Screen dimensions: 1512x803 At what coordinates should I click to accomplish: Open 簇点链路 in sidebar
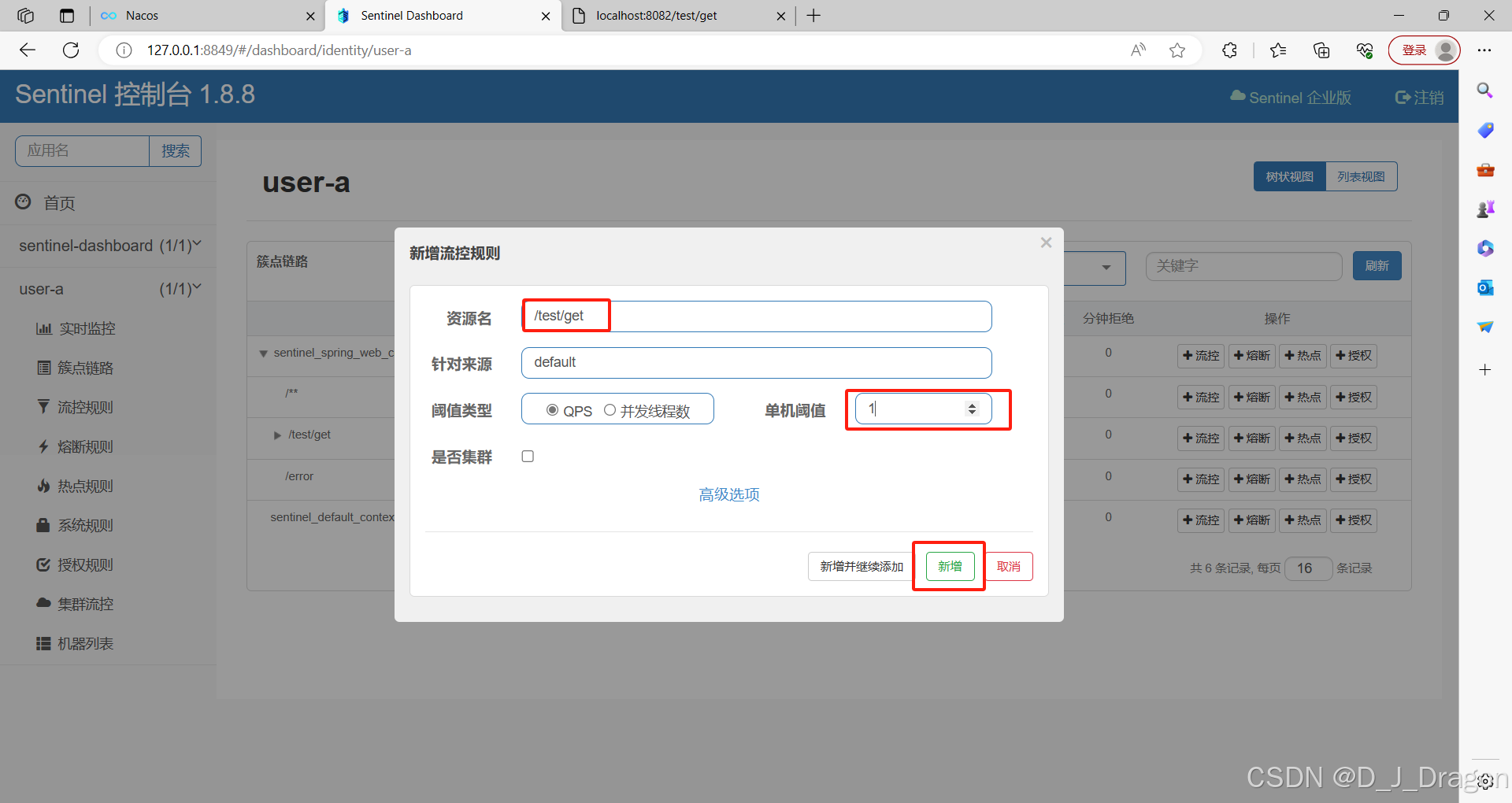click(87, 368)
